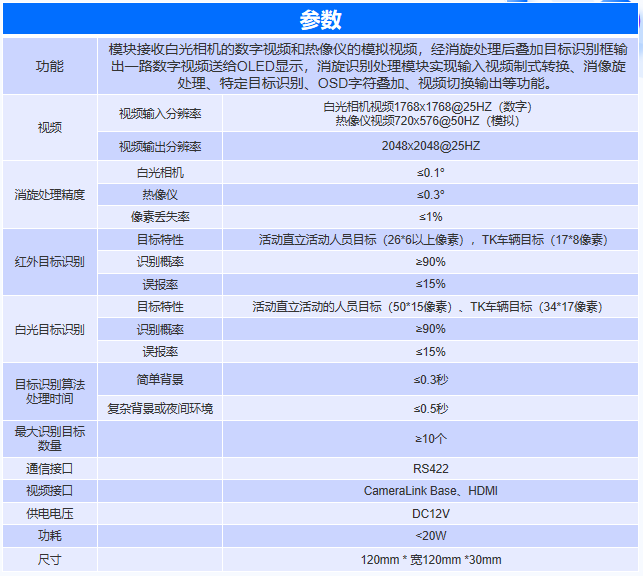The width and height of the screenshot is (643, 576).
Task: Click the 简单背景 label cell
Action: (x=160, y=380)
